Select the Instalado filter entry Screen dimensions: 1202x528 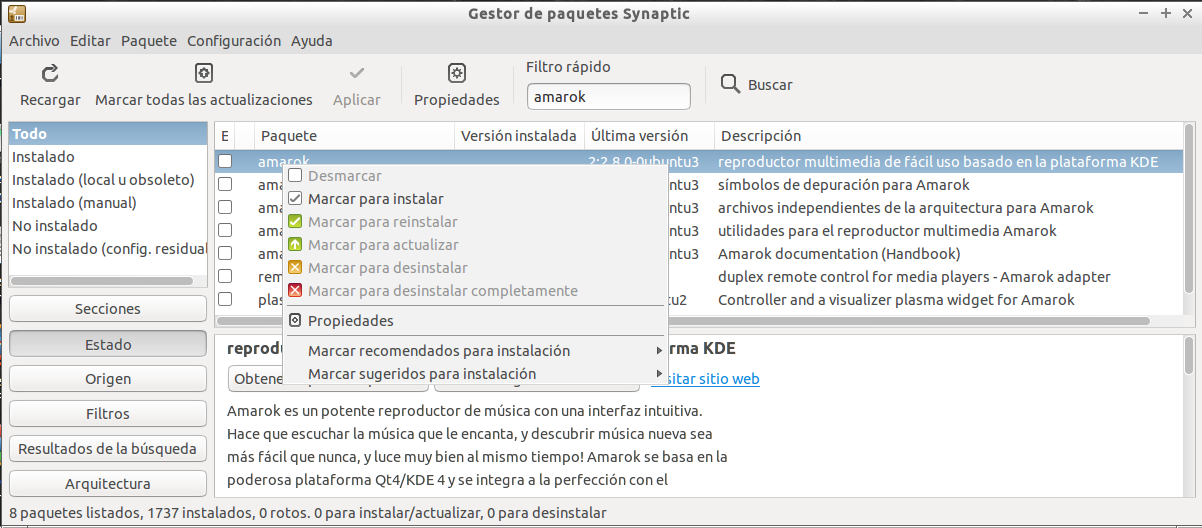tap(108, 157)
